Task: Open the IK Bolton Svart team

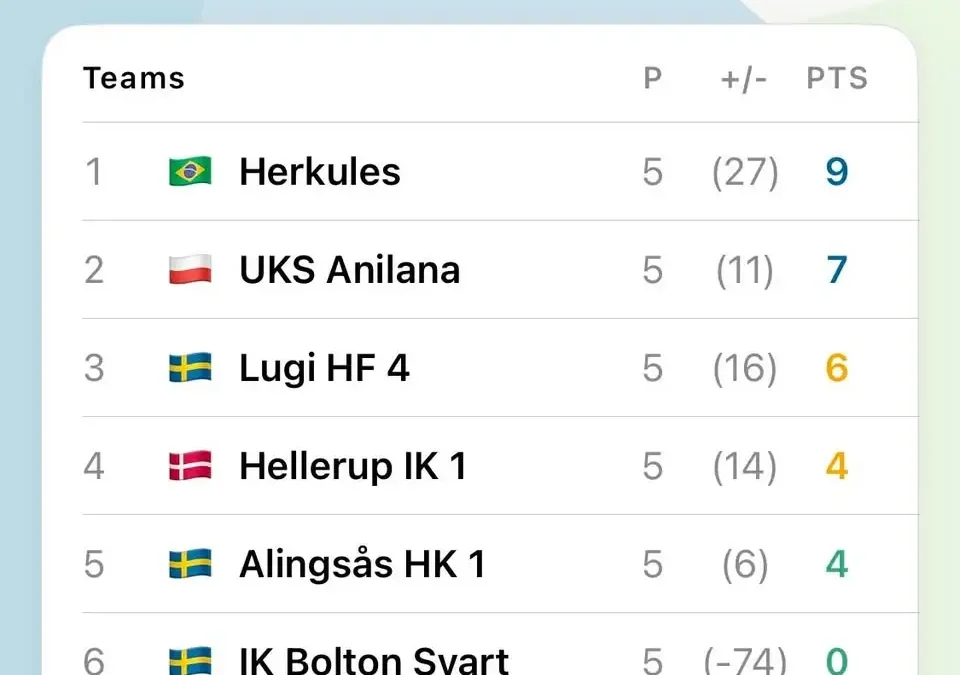Action: [x=373, y=661]
